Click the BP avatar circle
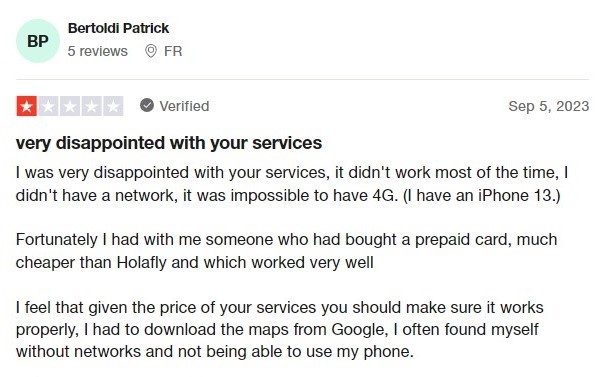 pos(38,41)
